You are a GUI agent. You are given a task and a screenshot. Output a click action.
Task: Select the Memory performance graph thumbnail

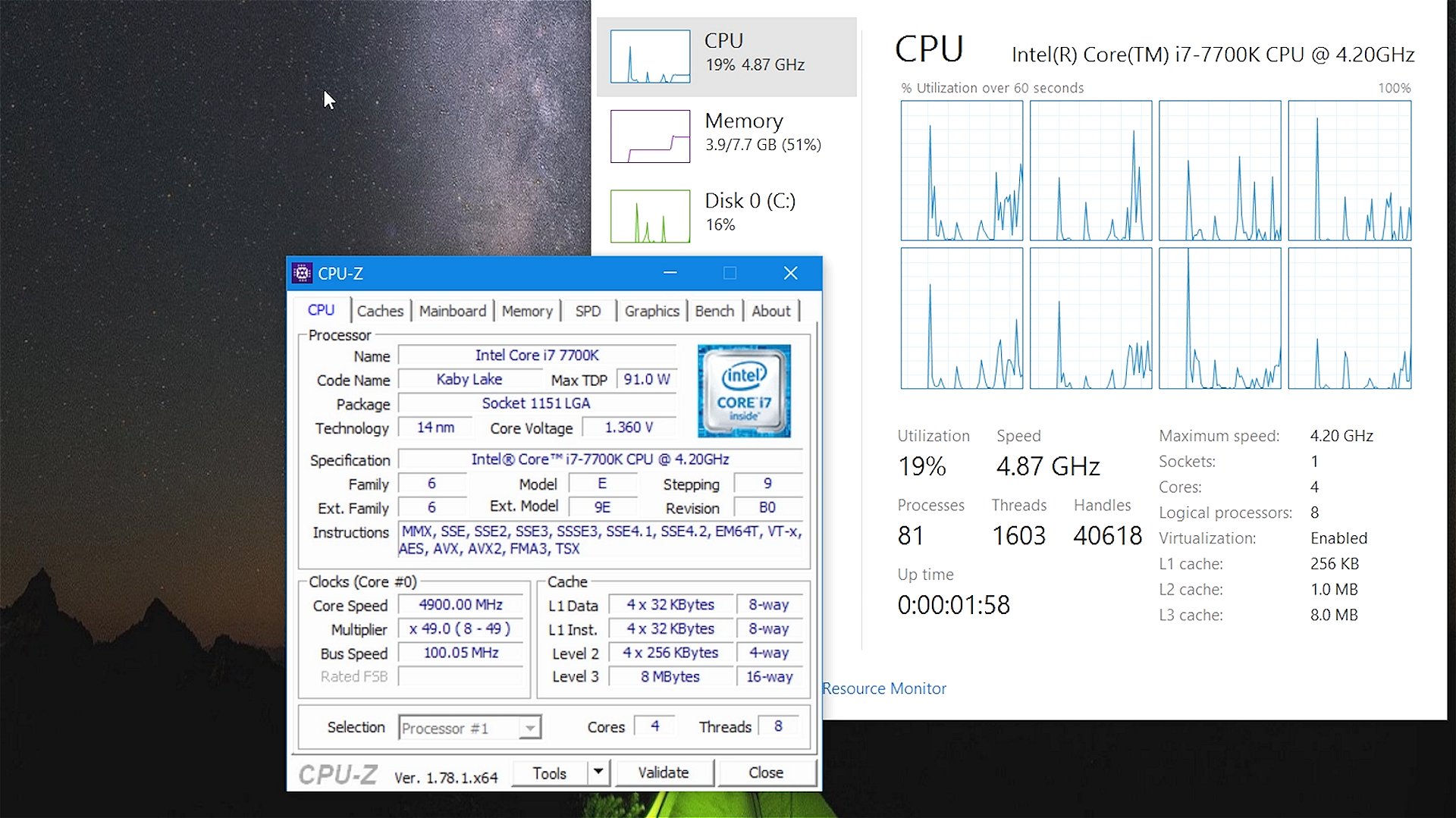650,136
